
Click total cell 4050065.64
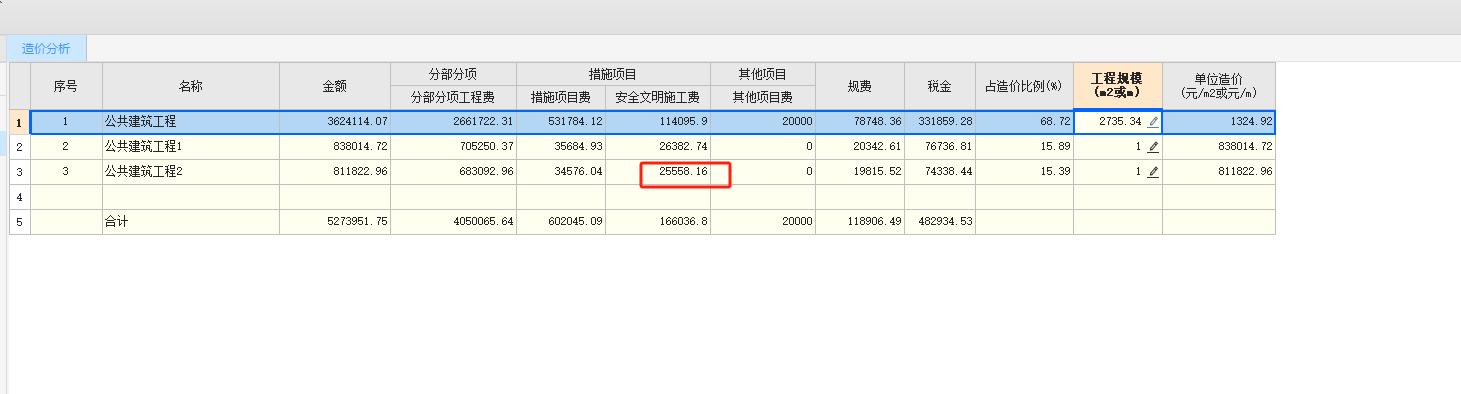click(453, 222)
